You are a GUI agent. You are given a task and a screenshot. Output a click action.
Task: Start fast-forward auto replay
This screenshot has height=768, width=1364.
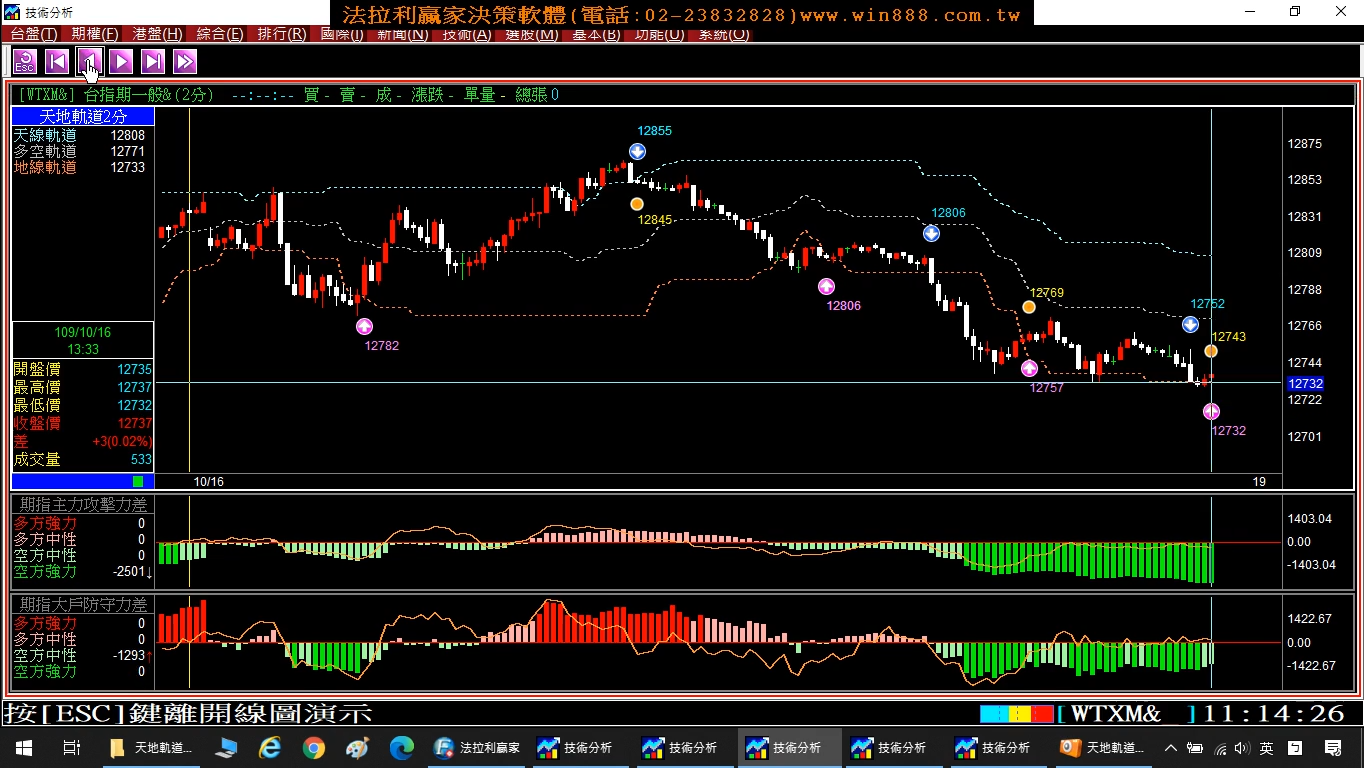pyautogui.click(x=185, y=62)
